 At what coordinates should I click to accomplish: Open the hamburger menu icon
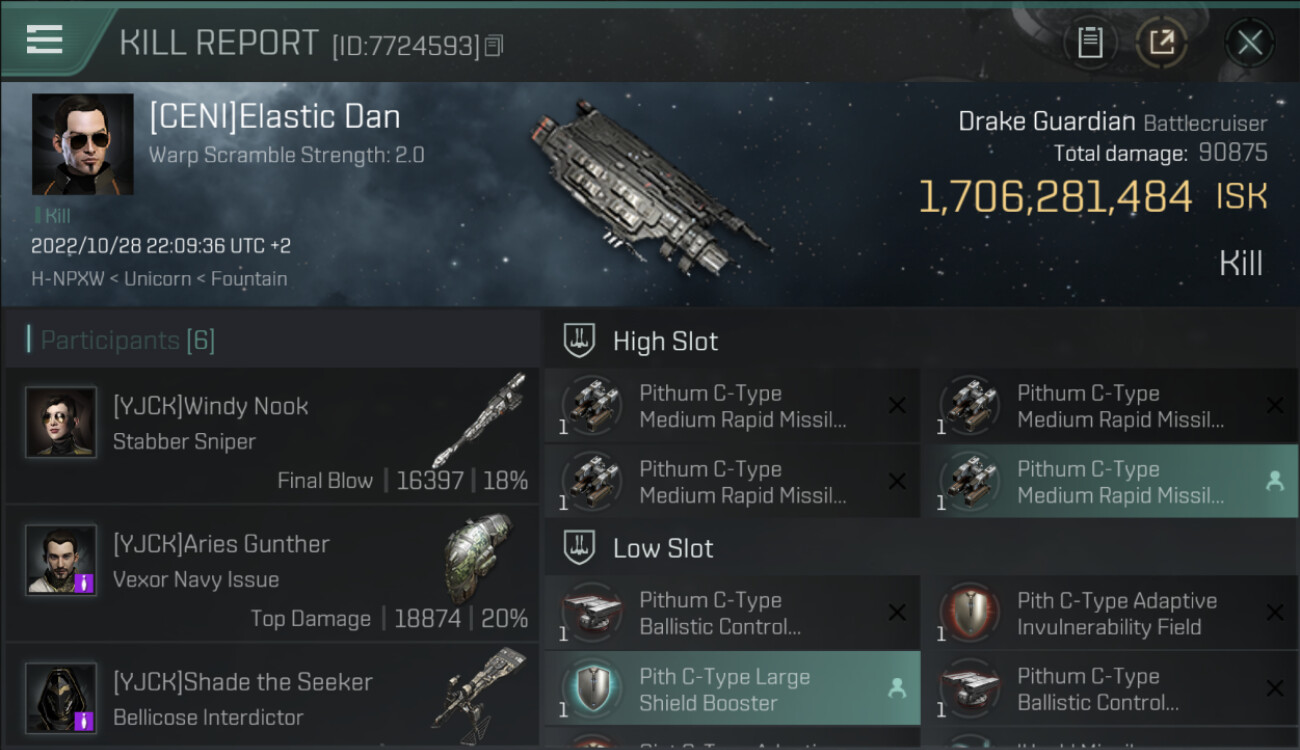(44, 40)
